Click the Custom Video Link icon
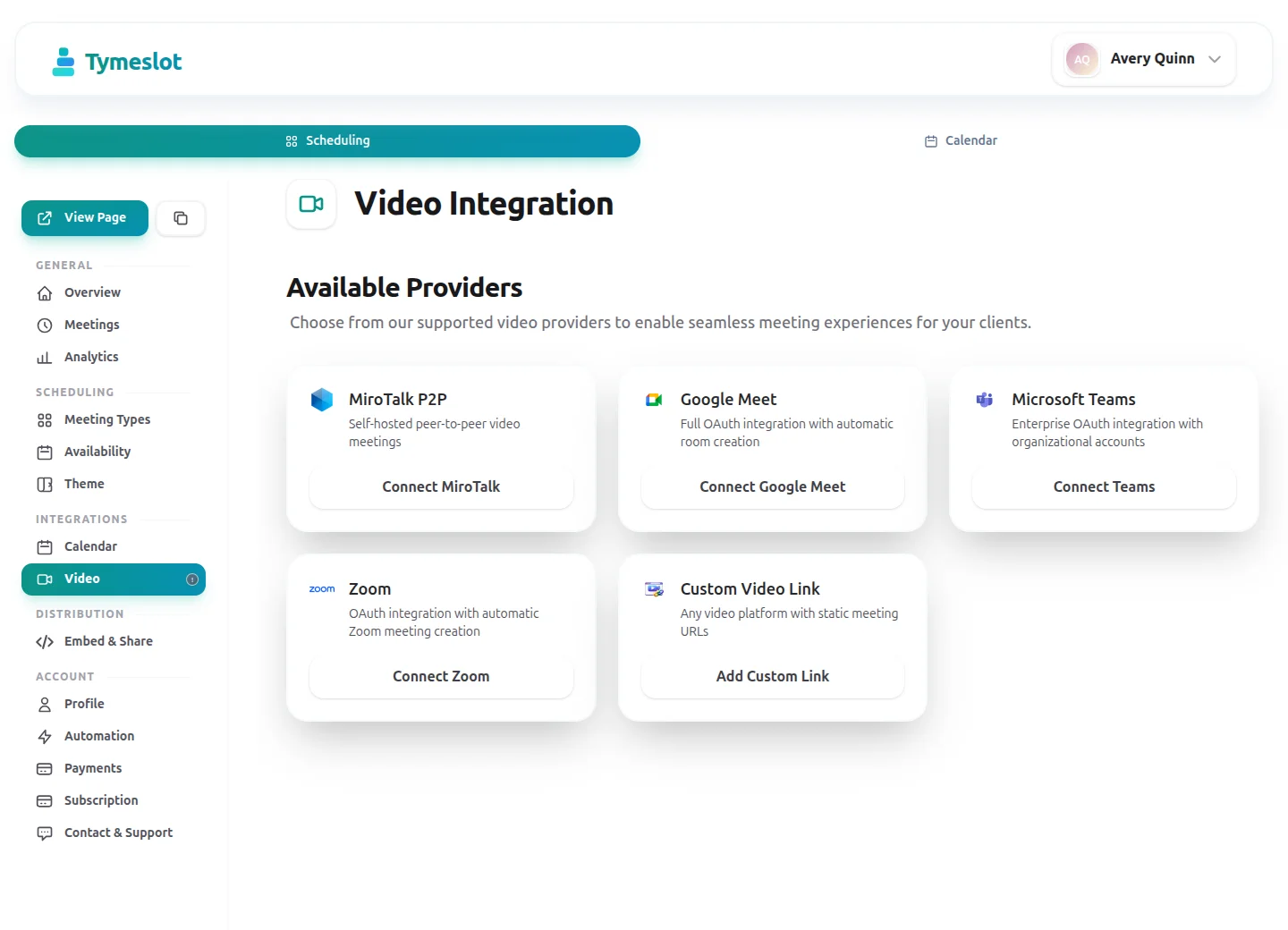The width and height of the screenshot is (1288, 930). [654, 589]
